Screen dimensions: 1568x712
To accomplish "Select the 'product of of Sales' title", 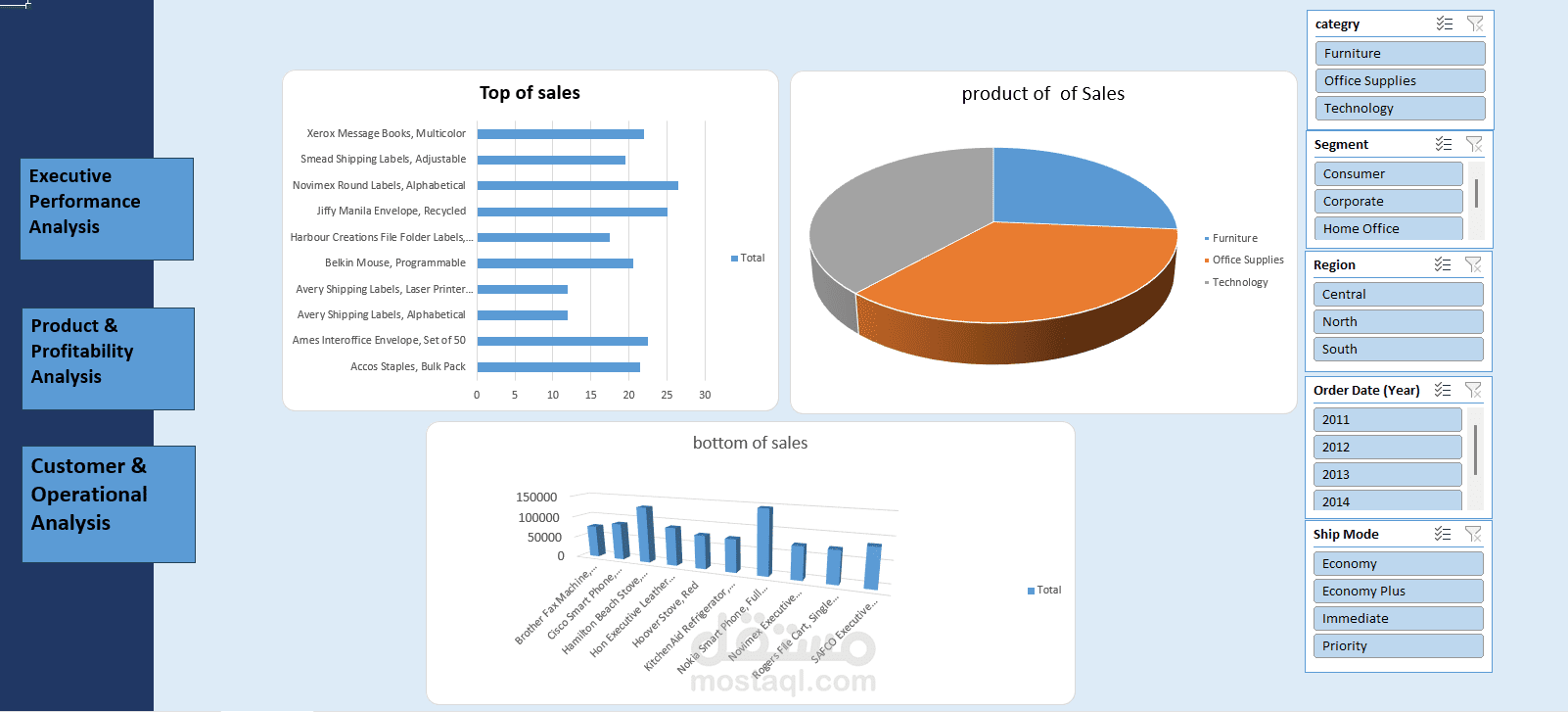I will pos(1043,94).
